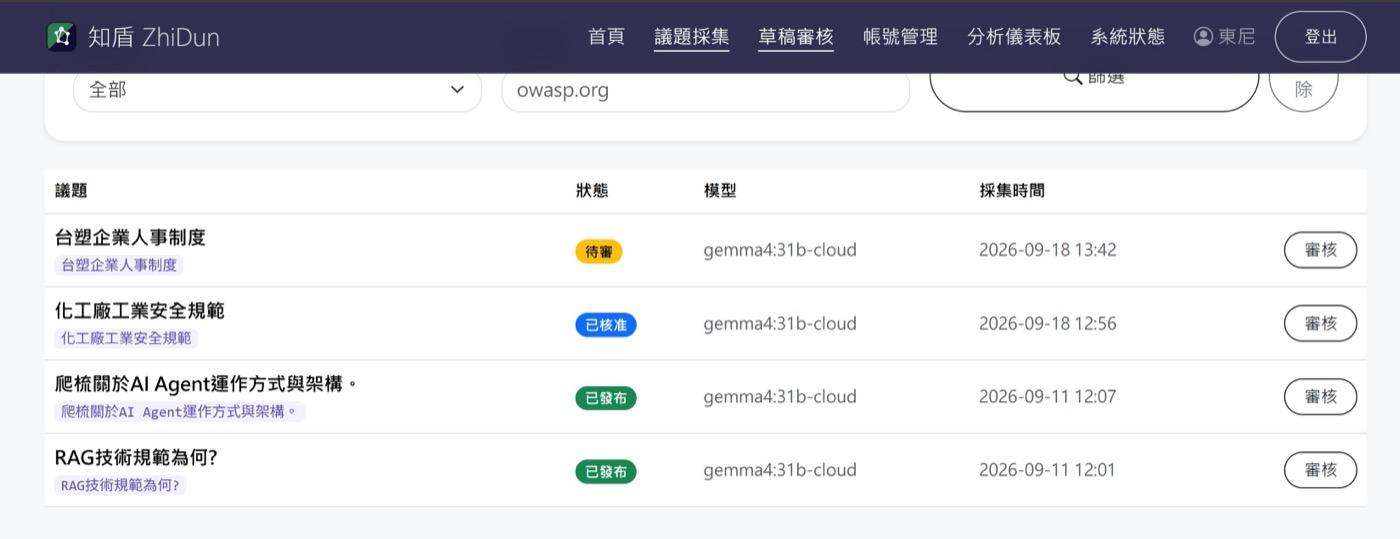Click the RAG技術規範為何? topic title
This screenshot has height=539, width=1400.
137,457
